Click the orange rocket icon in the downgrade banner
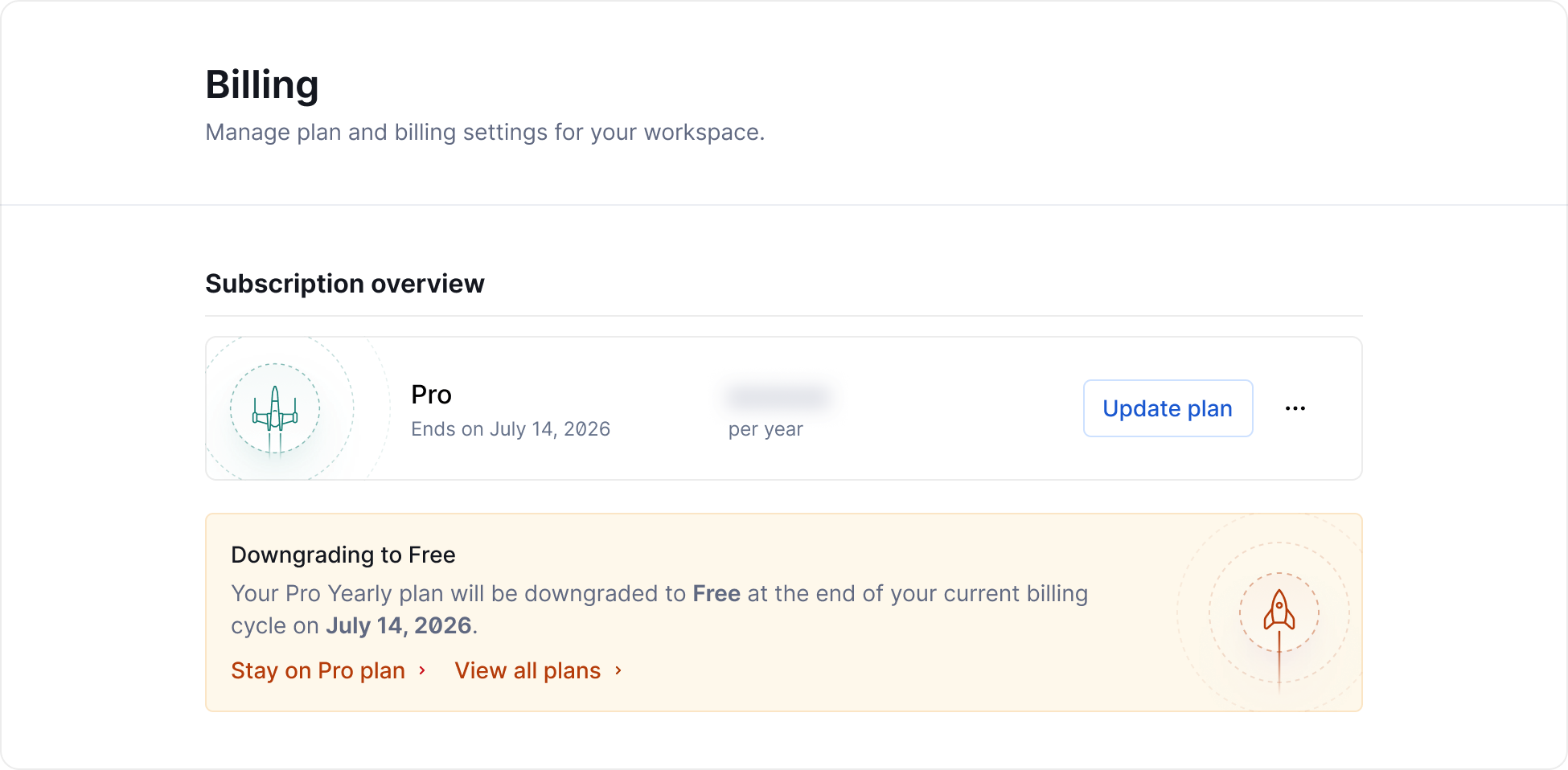Image resolution: width=1568 pixels, height=770 pixels. (1279, 608)
